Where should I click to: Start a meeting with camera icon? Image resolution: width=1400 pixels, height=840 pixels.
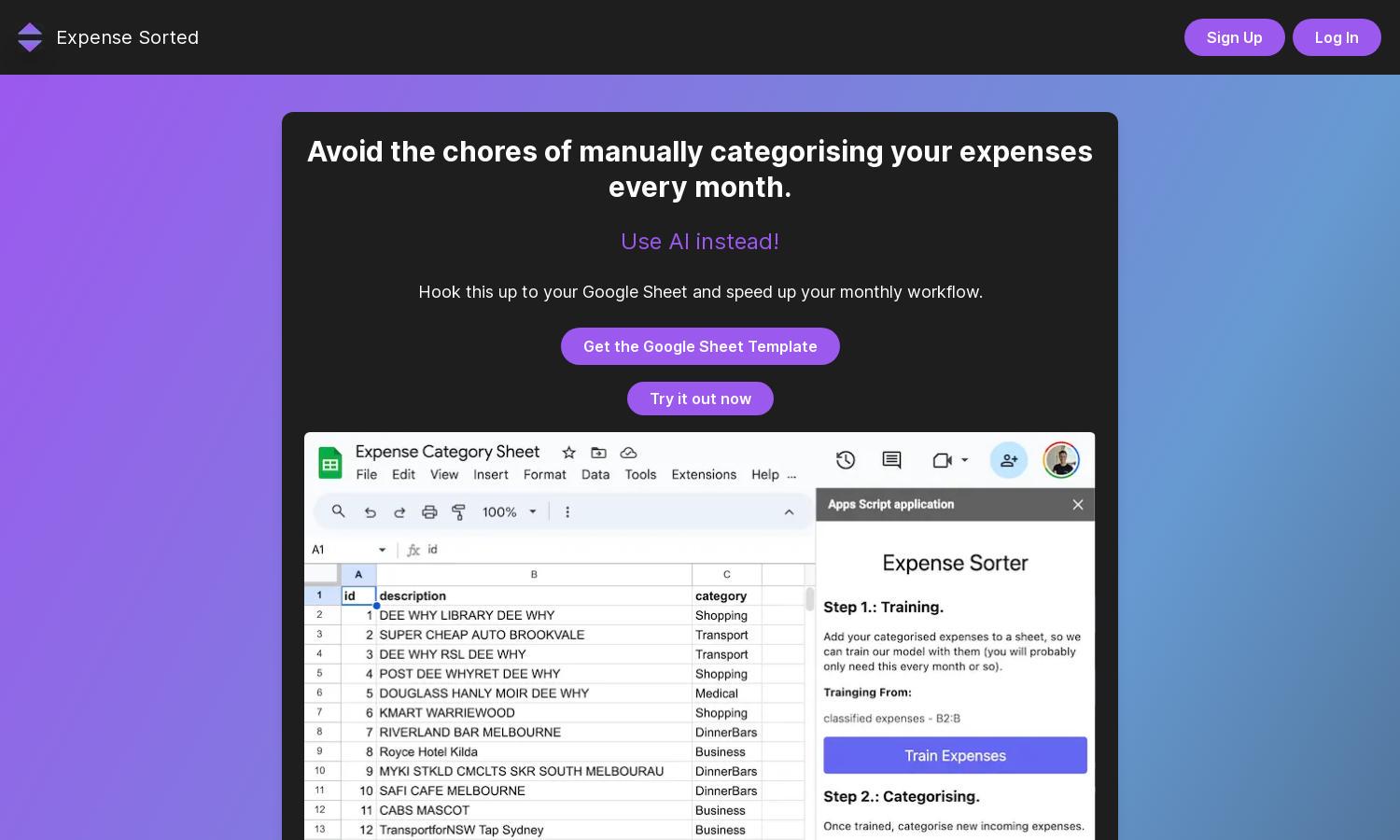pyautogui.click(x=942, y=460)
